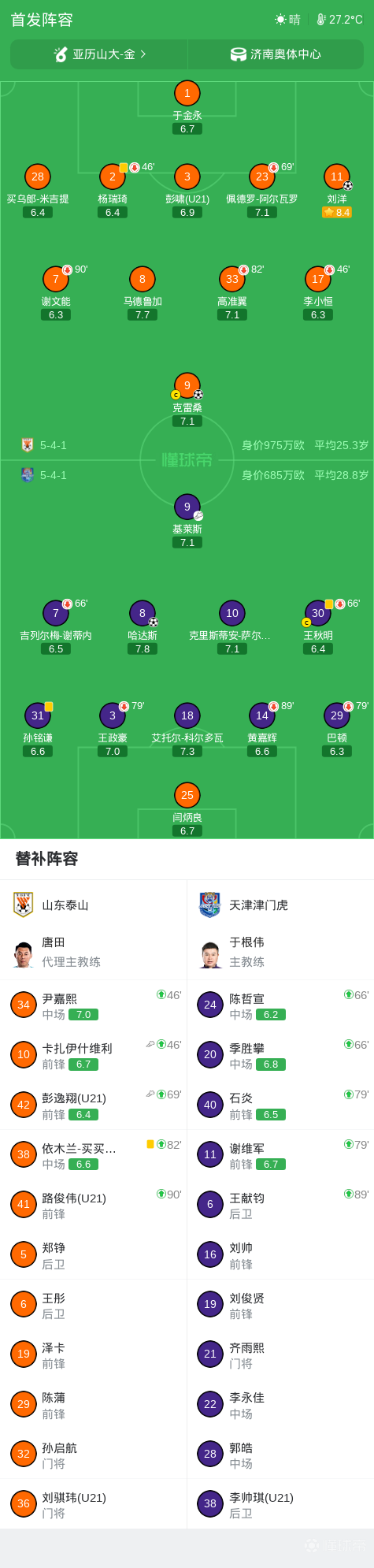Open substitute 陈哲宣 number 24 row
The image size is (374, 1568).
(280, 1005)
